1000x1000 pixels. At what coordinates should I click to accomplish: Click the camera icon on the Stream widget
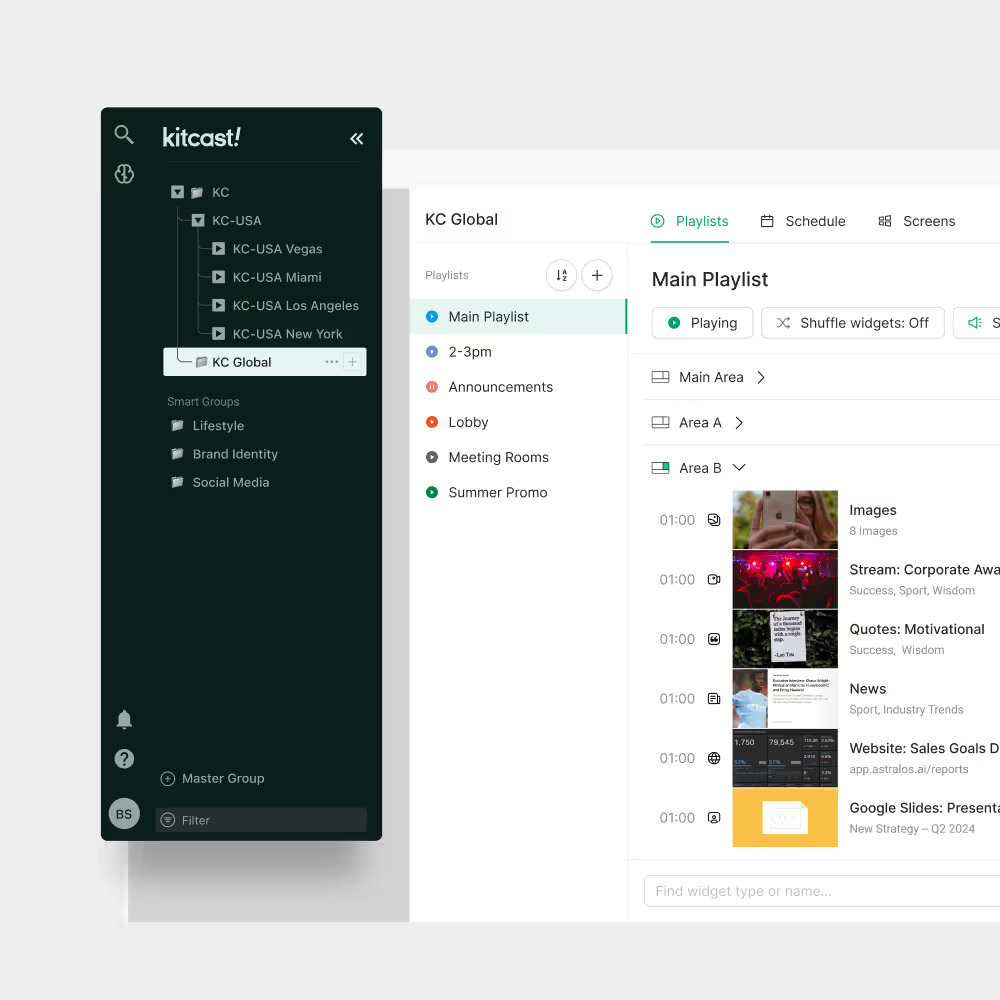coord(713,579)
